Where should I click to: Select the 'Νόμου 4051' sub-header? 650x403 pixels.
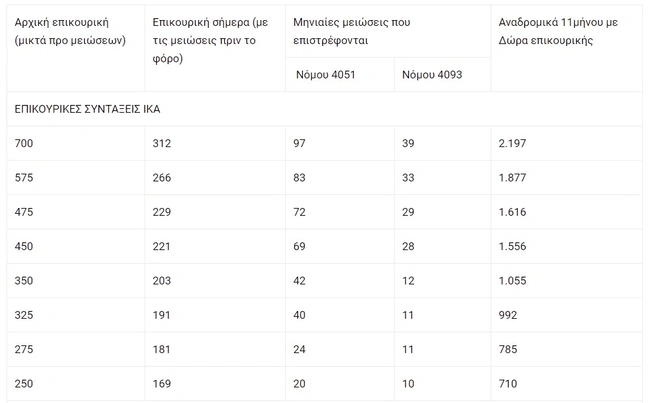[x=326, y=75]
